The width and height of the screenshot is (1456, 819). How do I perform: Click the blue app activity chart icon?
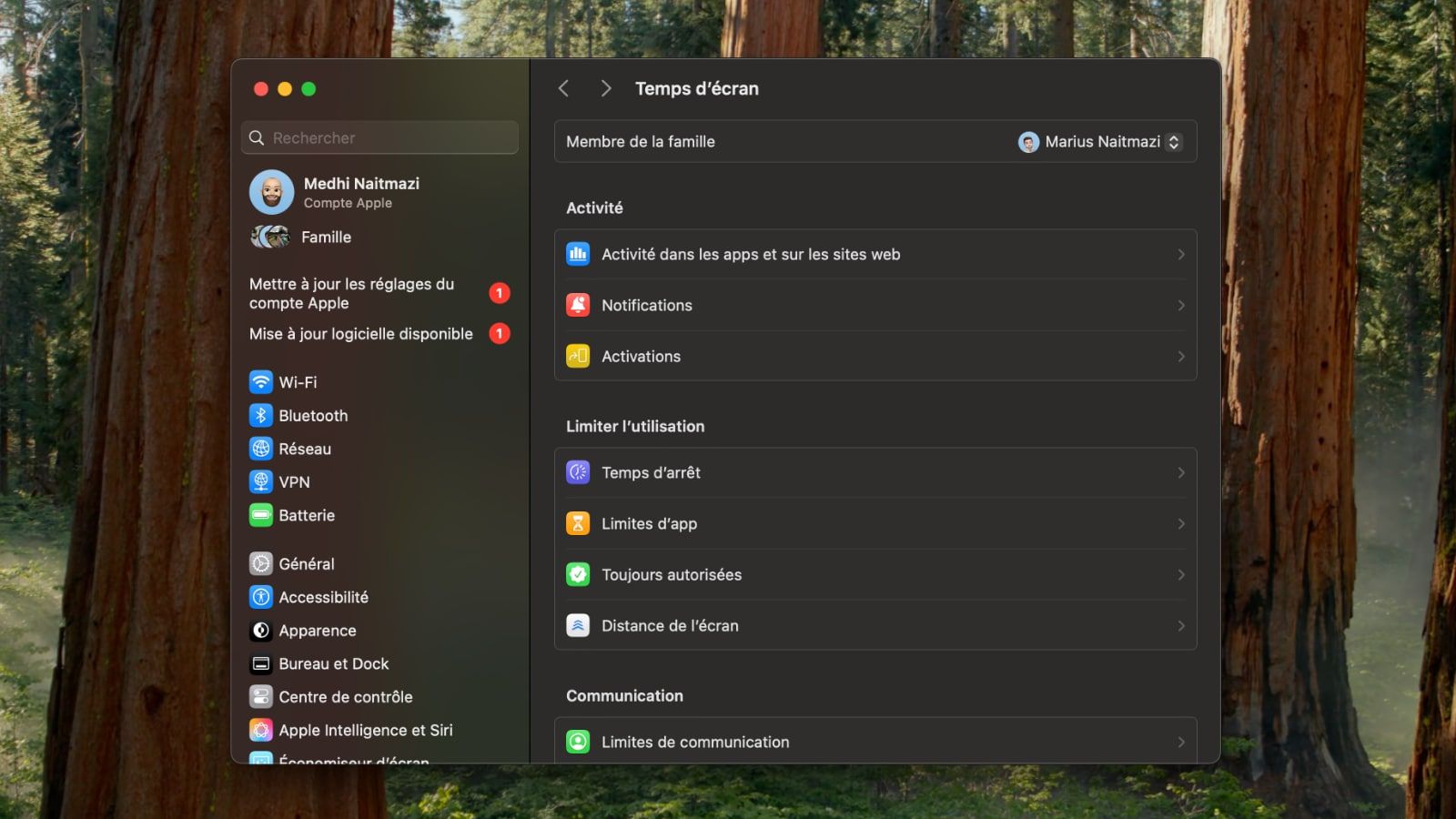point(578,254)
